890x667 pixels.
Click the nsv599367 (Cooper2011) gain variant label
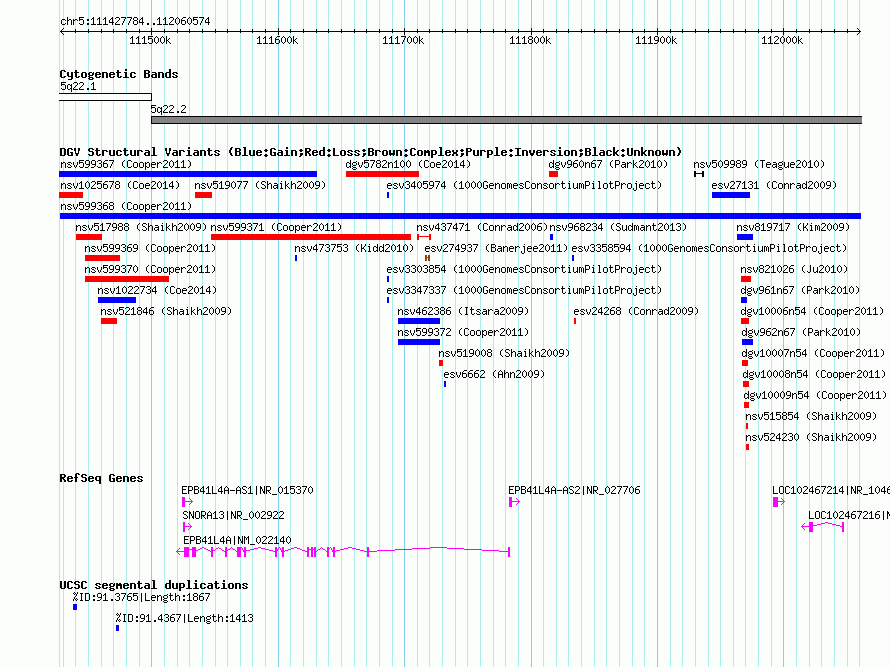126,165
